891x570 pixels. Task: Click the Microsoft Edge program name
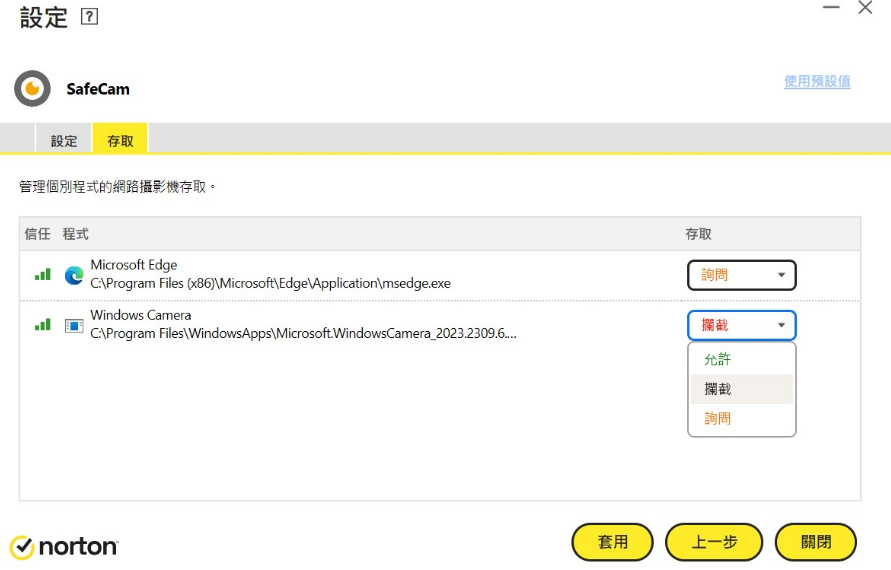134,265
